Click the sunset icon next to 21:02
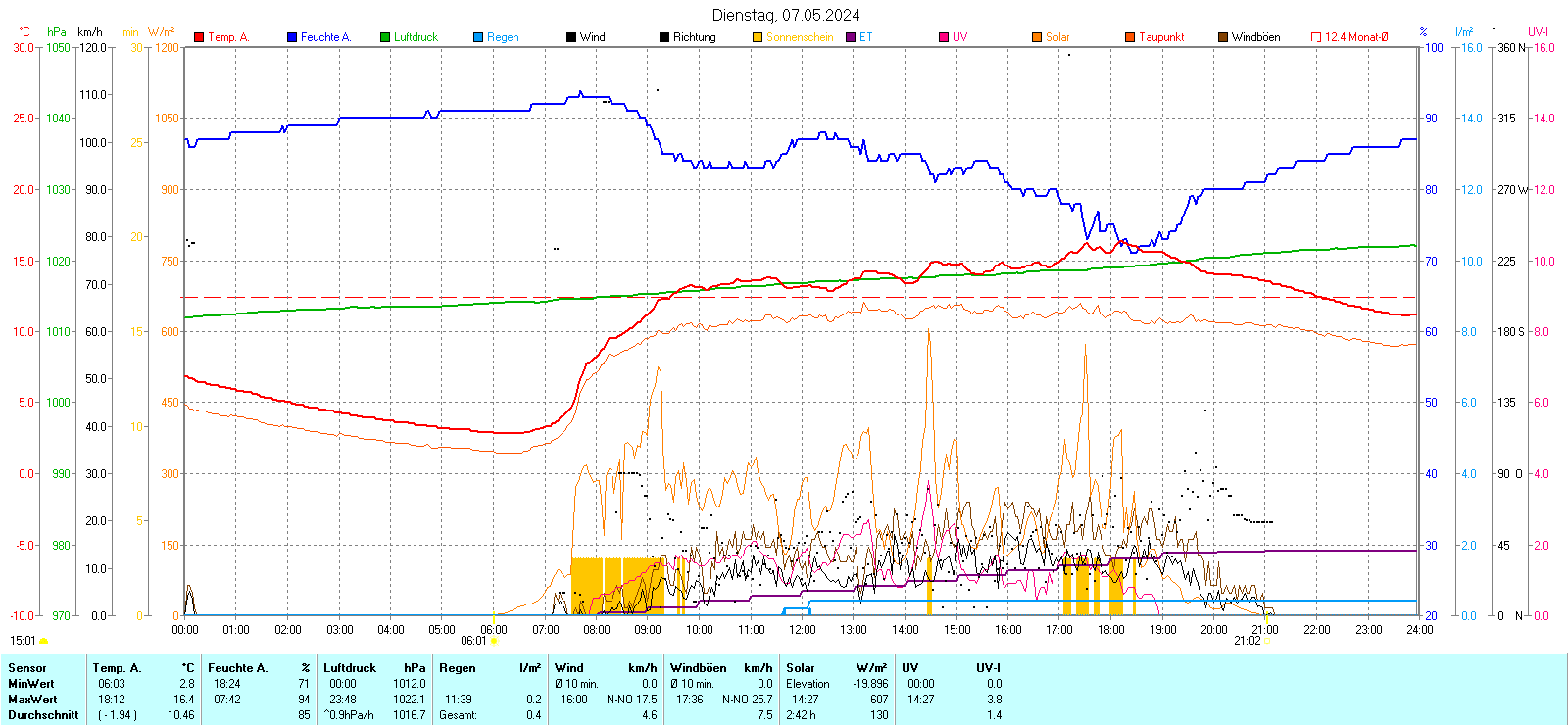This screenshot has width=1568, height=725. pos(1267,641)
